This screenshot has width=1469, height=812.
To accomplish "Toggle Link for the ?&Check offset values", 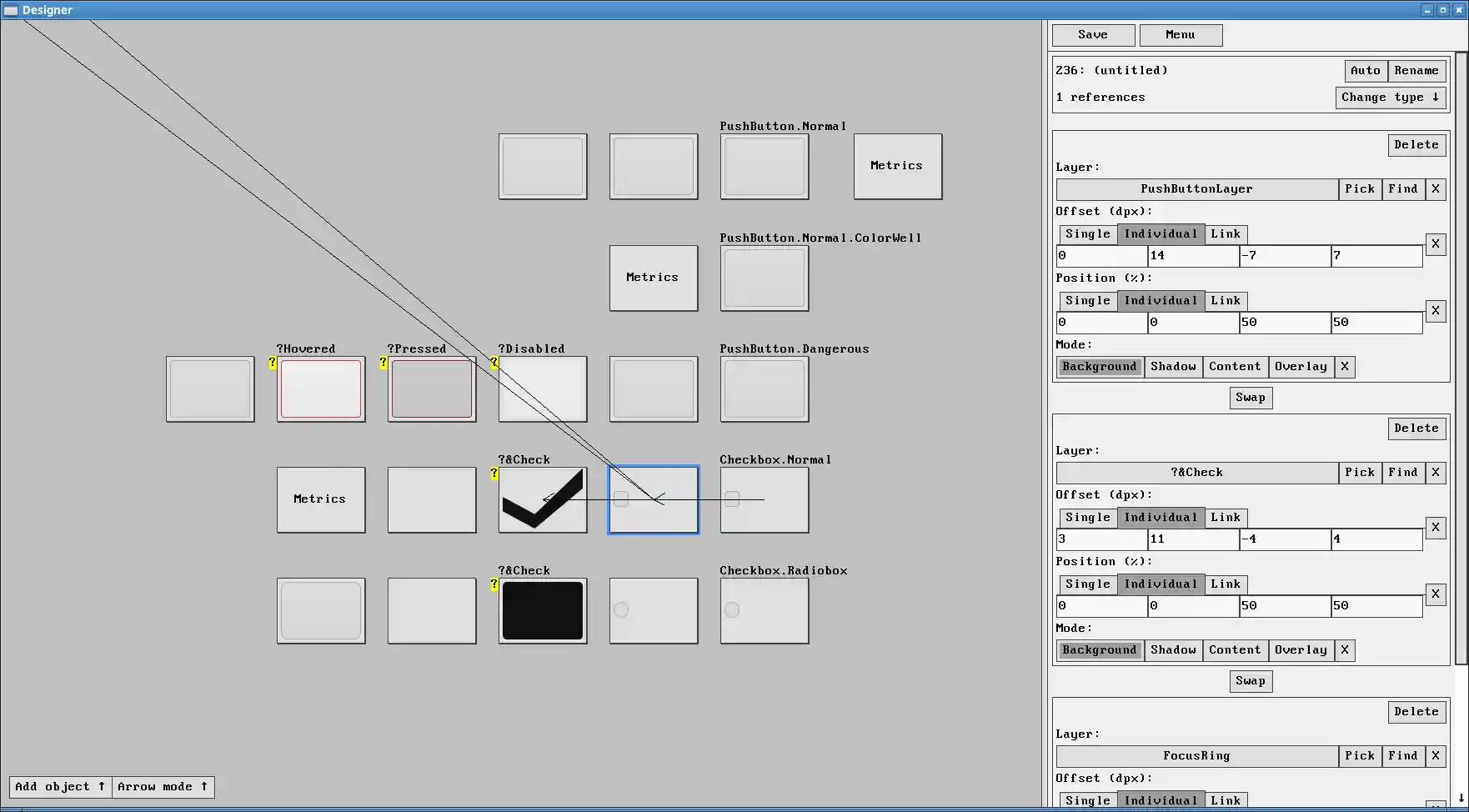I will point(1226,517).
